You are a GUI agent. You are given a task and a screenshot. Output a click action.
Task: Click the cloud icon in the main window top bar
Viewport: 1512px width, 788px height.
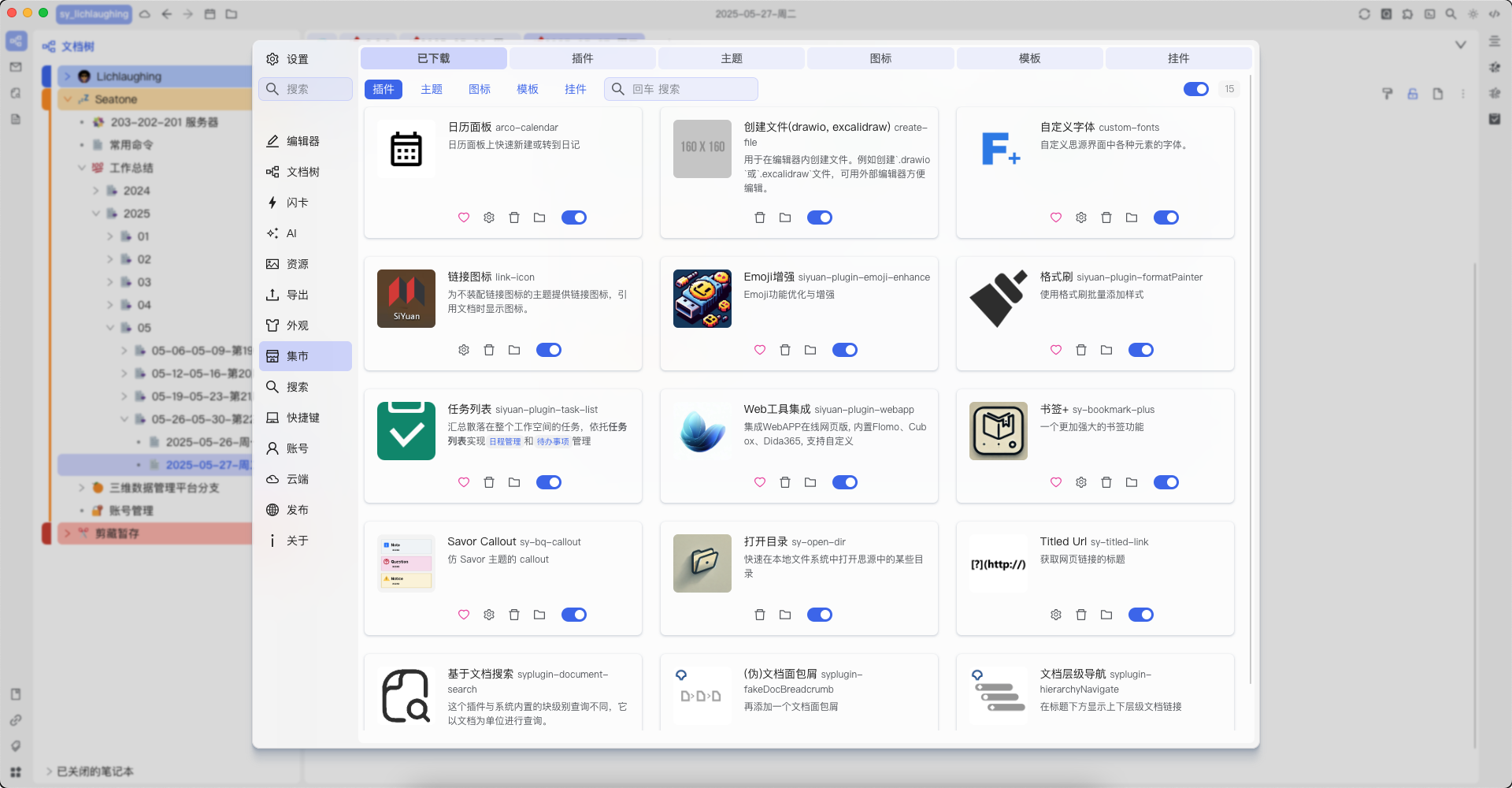pos(145,14)
